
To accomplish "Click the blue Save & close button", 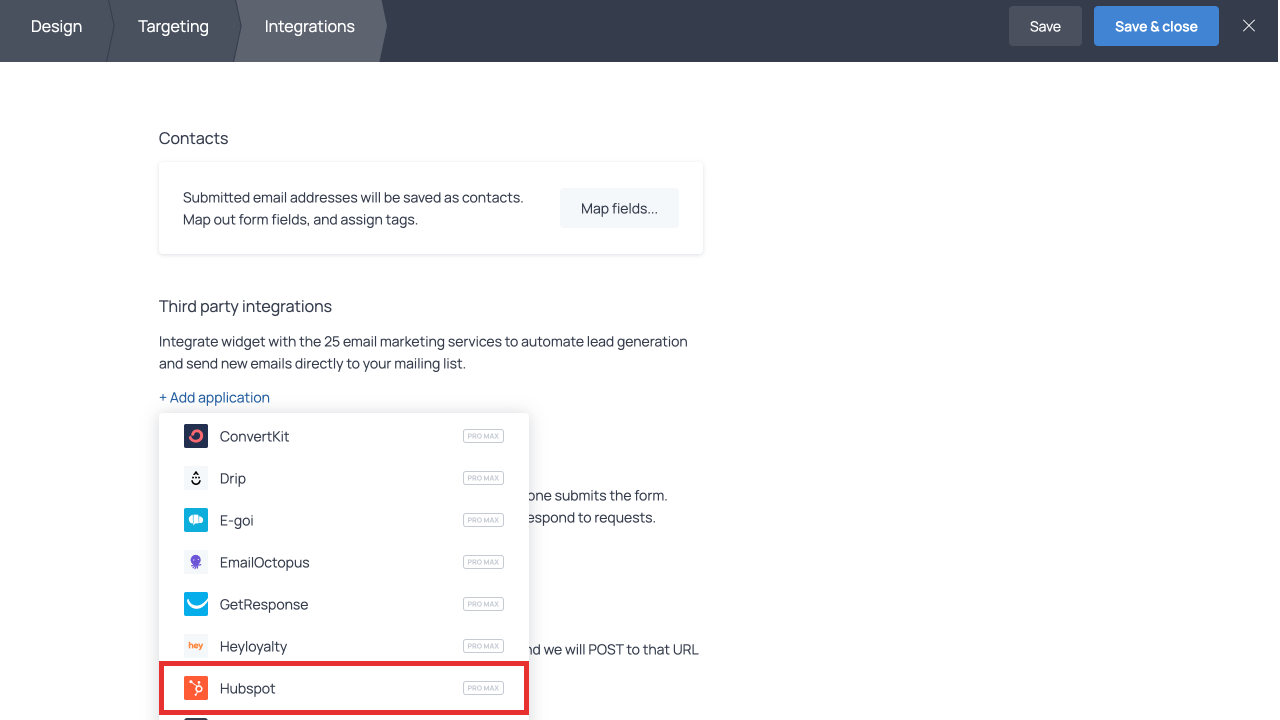I will (x=1156, y=27).
